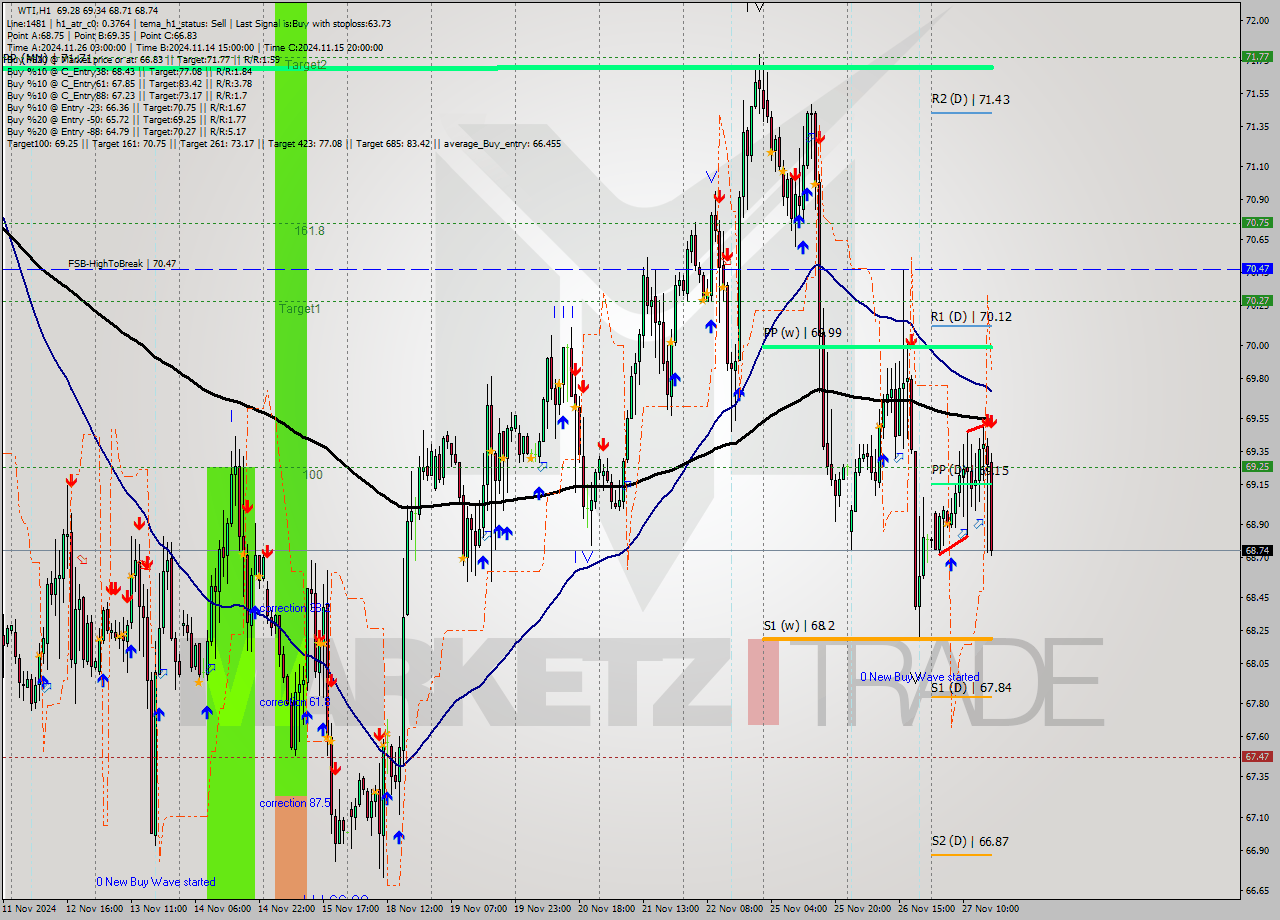
Task: Click the 12 Nov 16:00 time label
Action: [94, 909]
